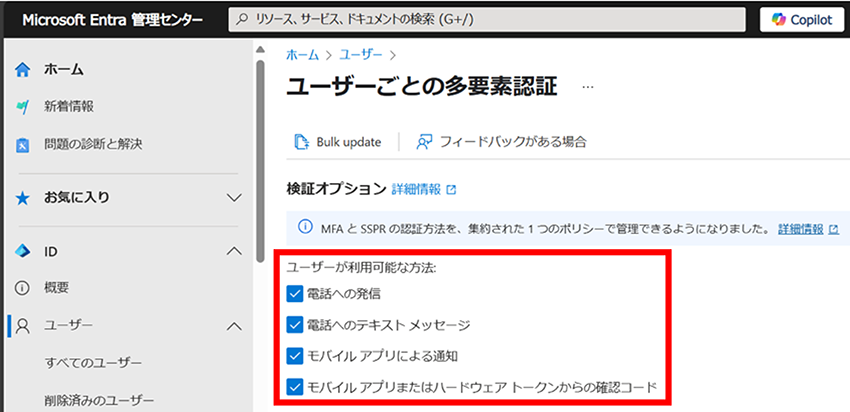This screenshot has width=850, height=412.
Task: Open the ellipsis more options beside page title
Action: point(588,87)
